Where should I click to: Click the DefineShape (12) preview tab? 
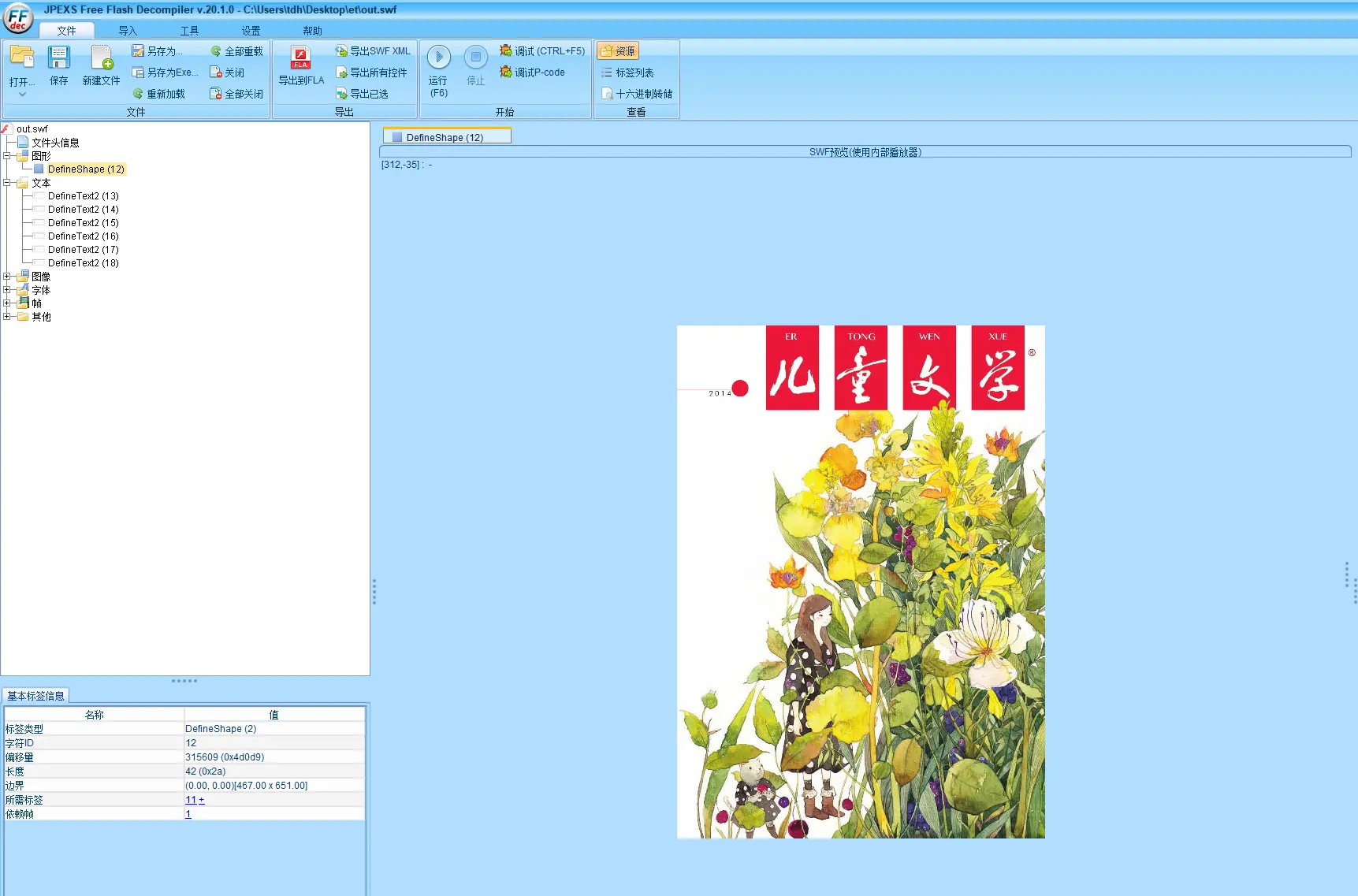pos(447,137)
